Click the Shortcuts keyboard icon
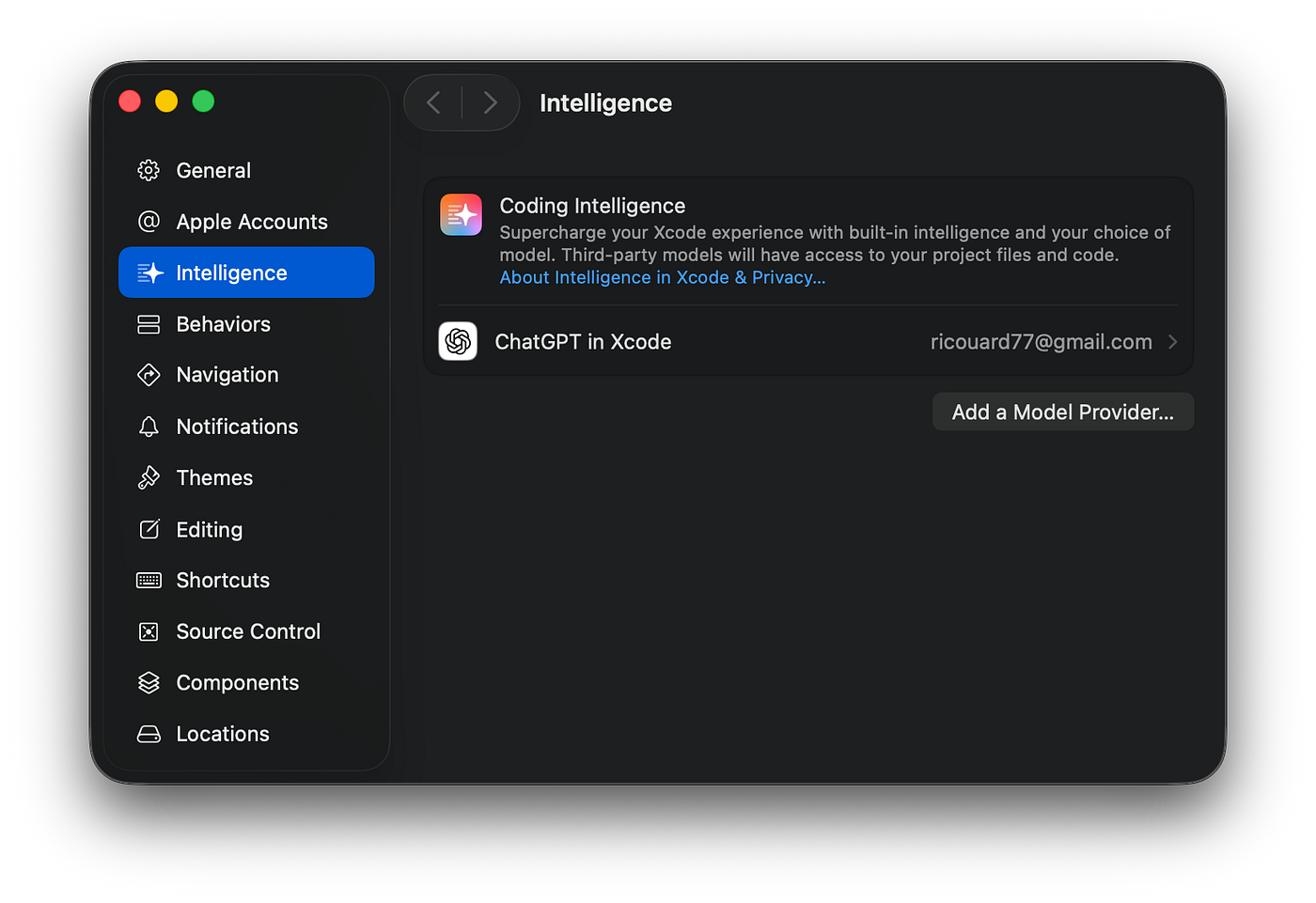The height and width of the screenshot is (903, 1316). (x=149, y=581)
